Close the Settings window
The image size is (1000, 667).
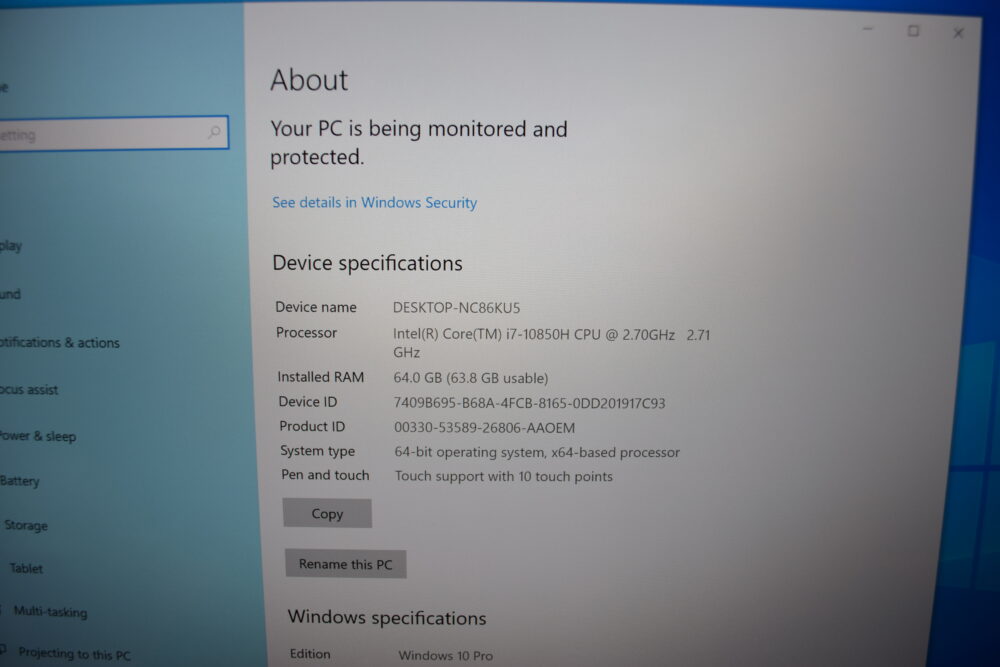point(958,33)
